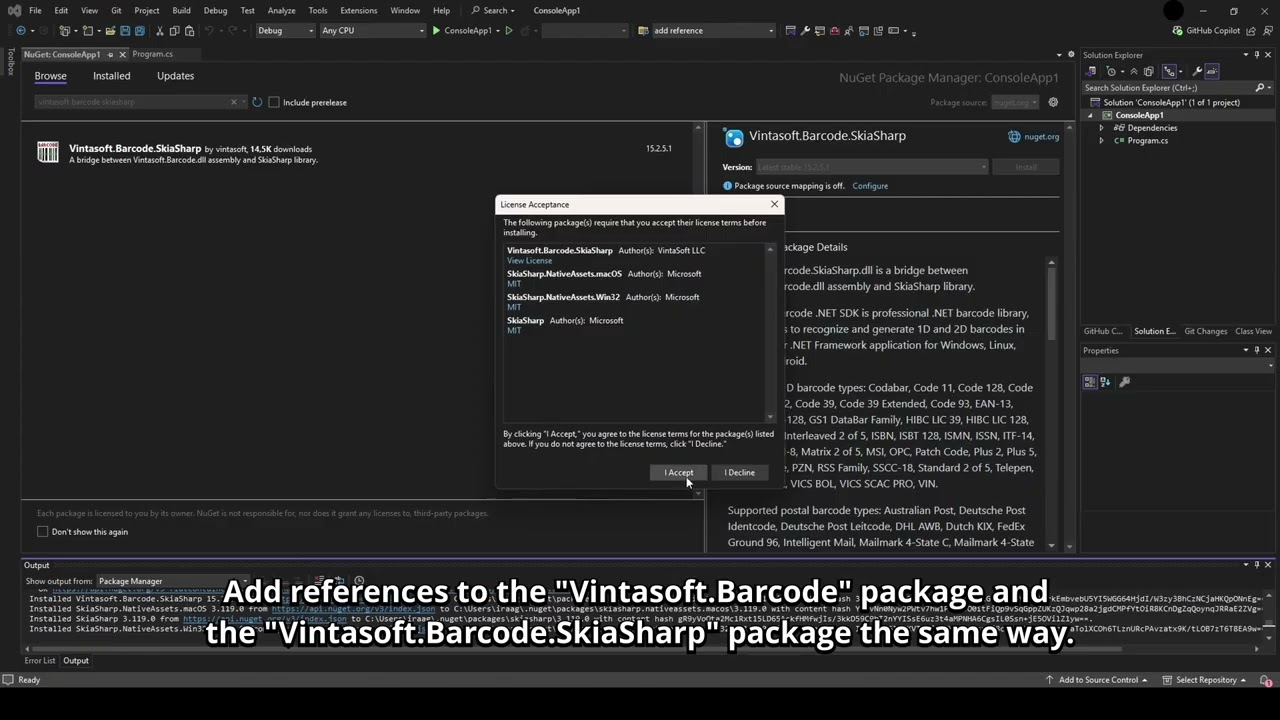Open the Debug configuration dropdown
1280x720 pixels.
tap(285, 31)
